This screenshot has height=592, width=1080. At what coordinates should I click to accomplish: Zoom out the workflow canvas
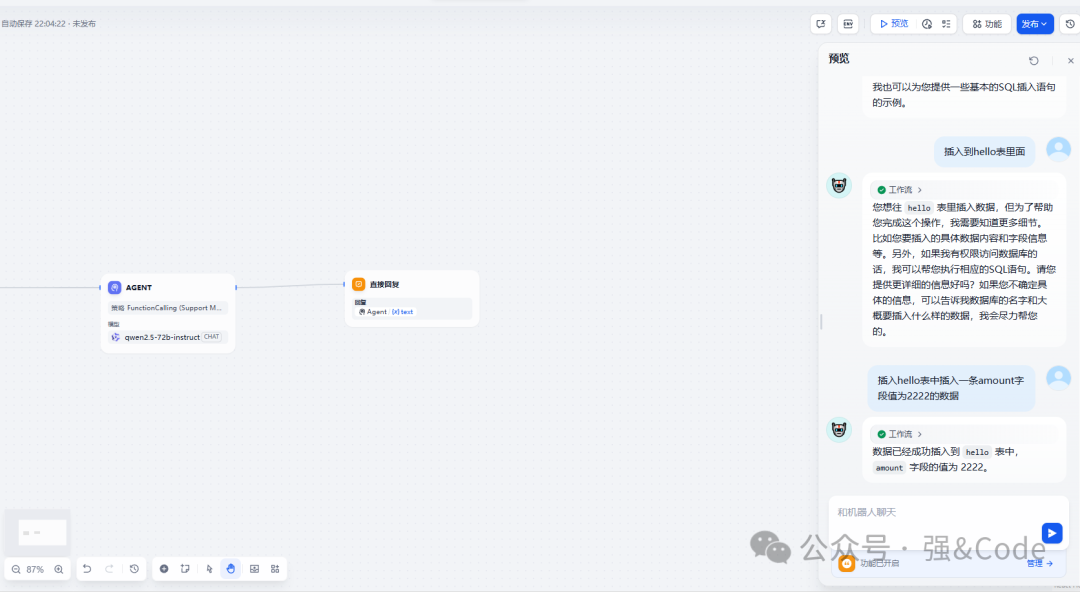(16, 569)
